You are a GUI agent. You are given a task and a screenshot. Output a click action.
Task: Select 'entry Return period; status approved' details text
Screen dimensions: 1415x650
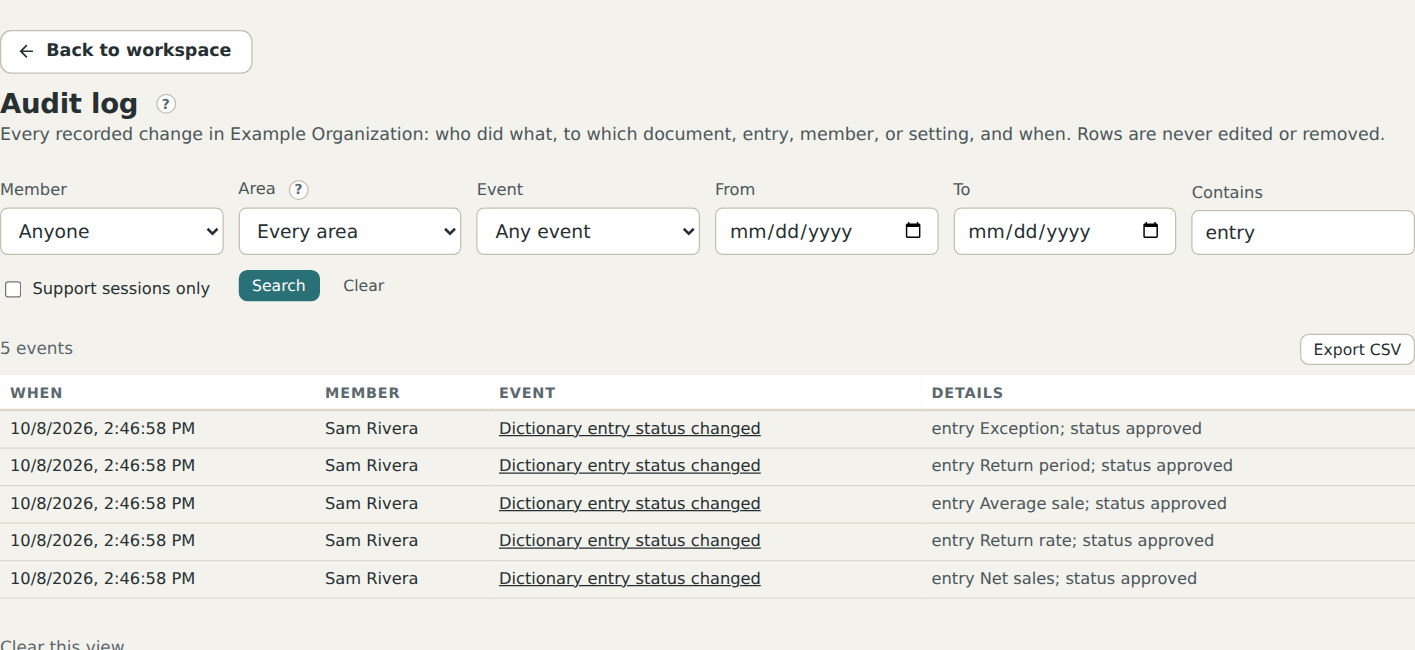pos(1082,466)
